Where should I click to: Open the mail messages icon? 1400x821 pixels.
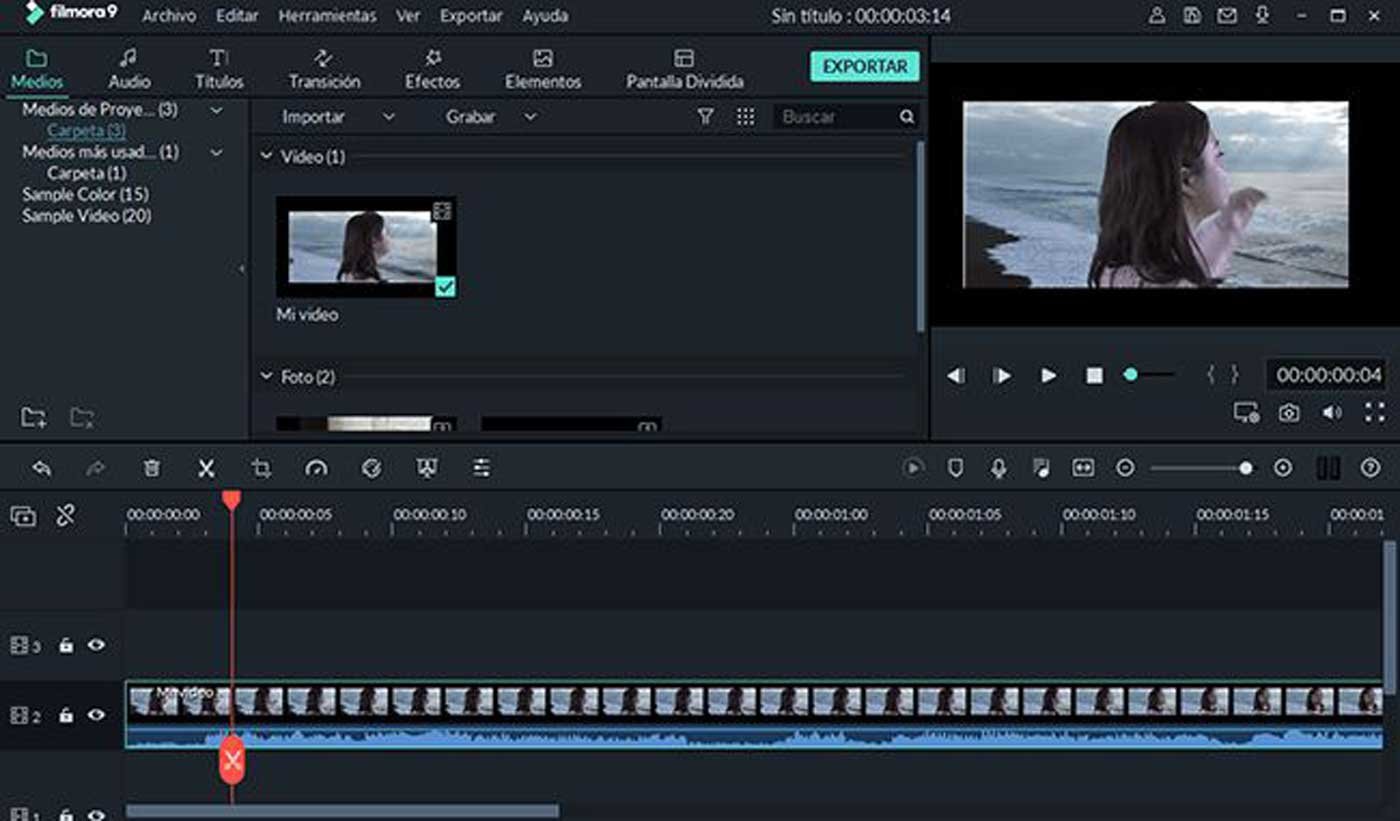(1227, 15)
